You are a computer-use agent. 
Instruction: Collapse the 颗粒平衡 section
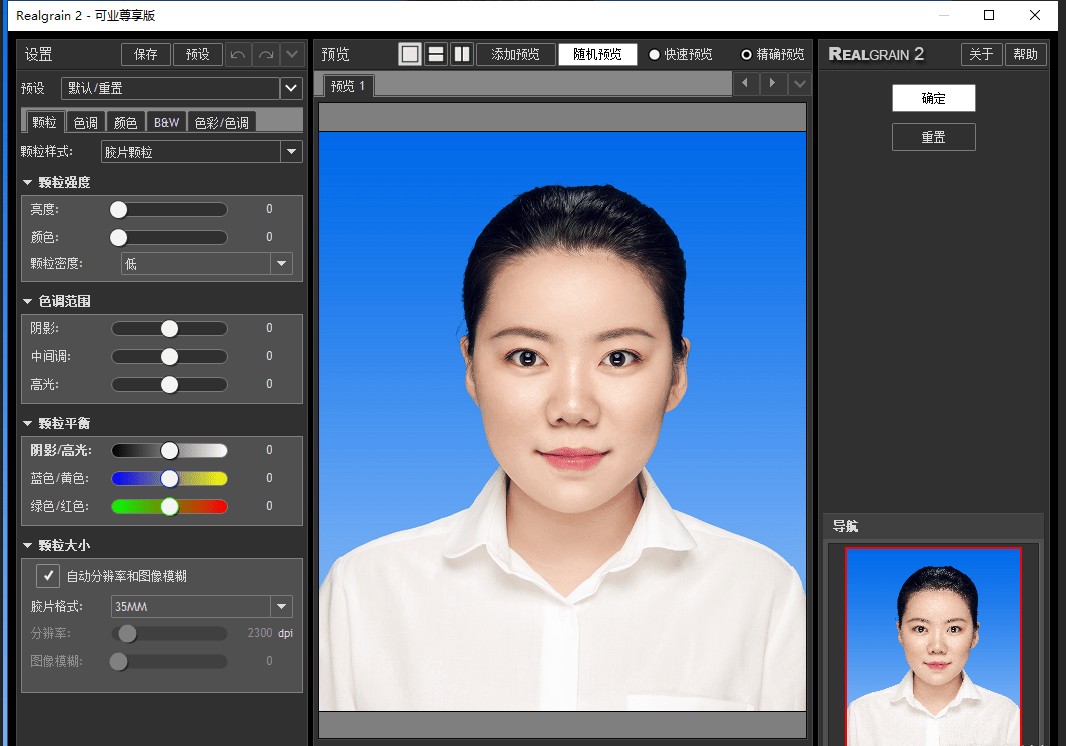(27, 423)
